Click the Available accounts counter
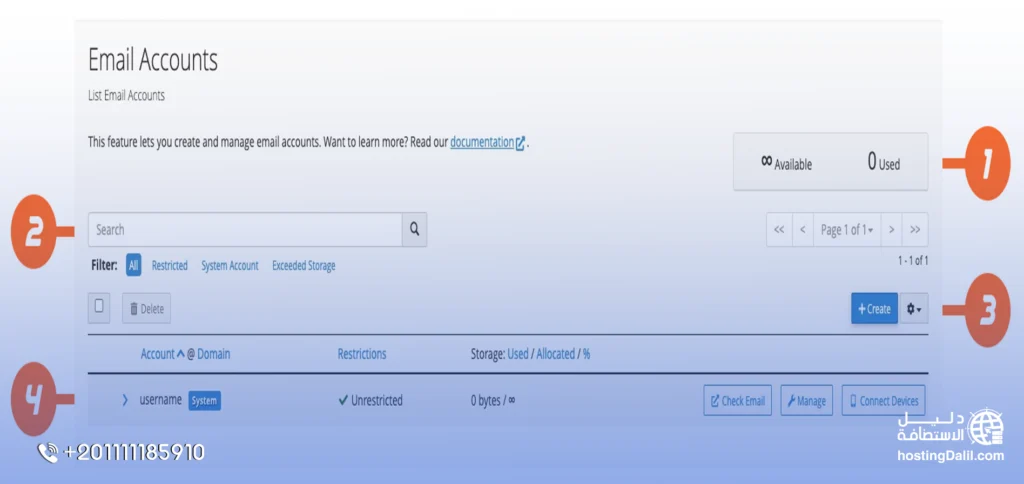 pos(786,163)
